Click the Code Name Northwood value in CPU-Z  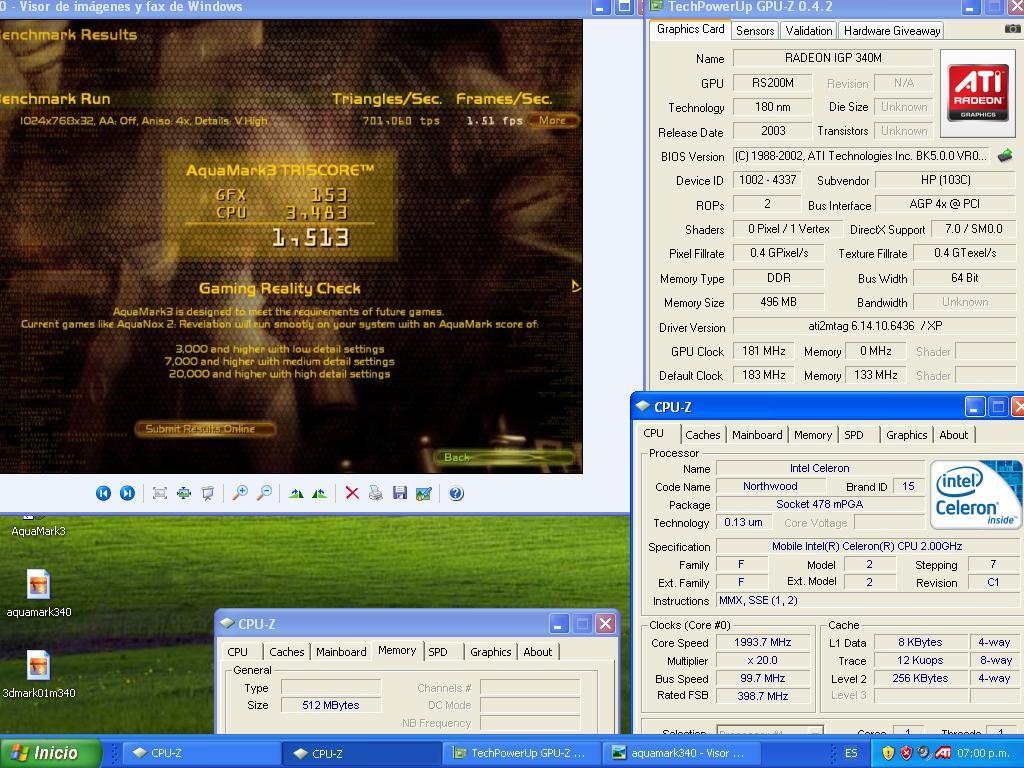[771, 486]
